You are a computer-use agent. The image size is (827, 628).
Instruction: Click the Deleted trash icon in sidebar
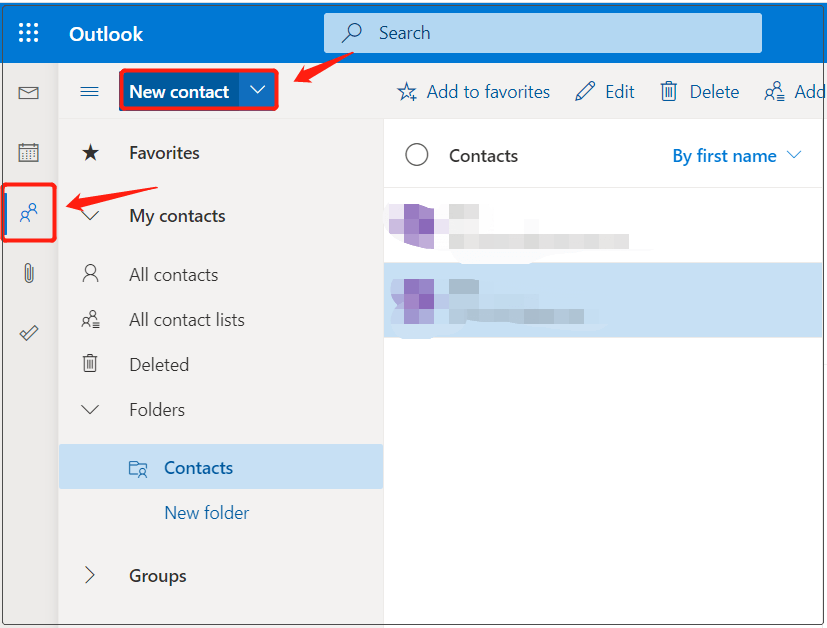coord(90,363)
